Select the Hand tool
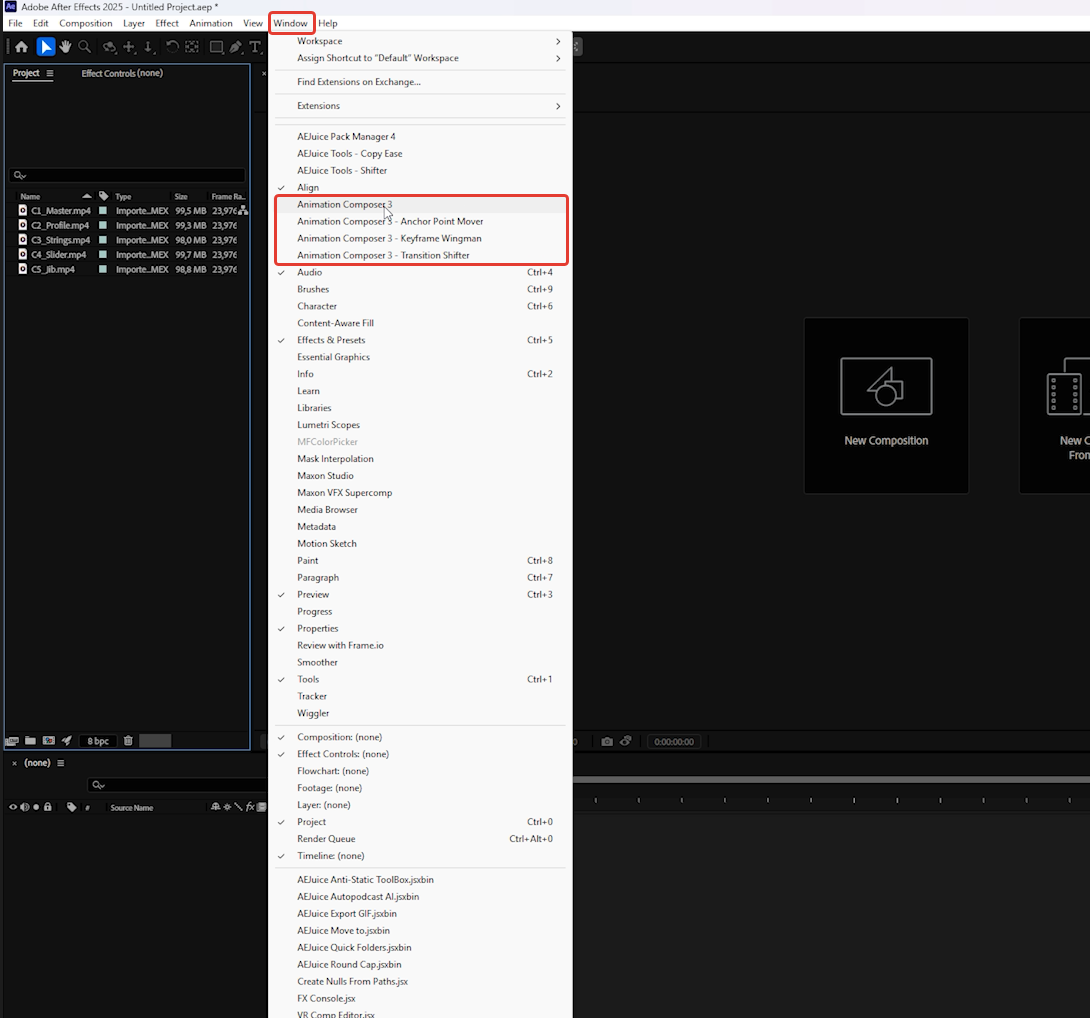The image size is (1090, 1018). pos(65,47)
